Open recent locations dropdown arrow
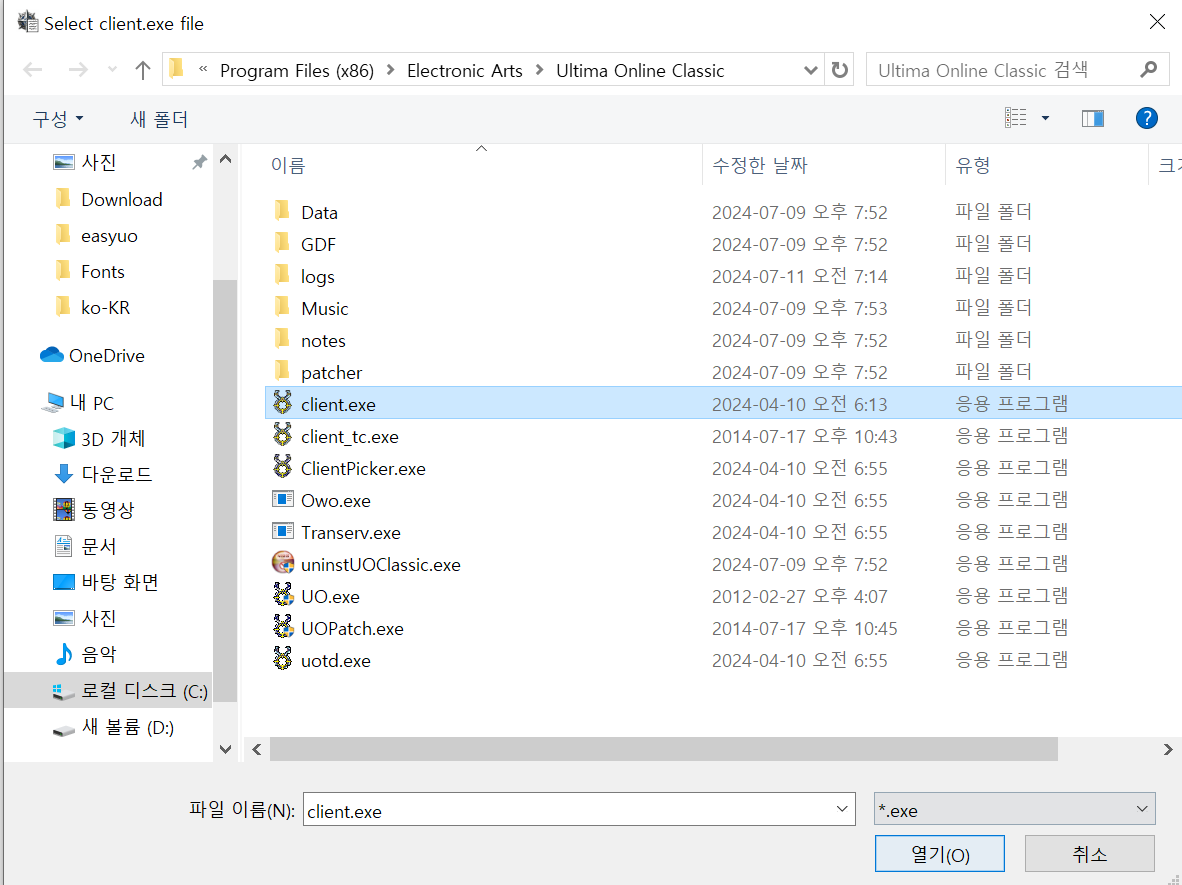This screenshot has height=885, width=1182. click(112, 70)
